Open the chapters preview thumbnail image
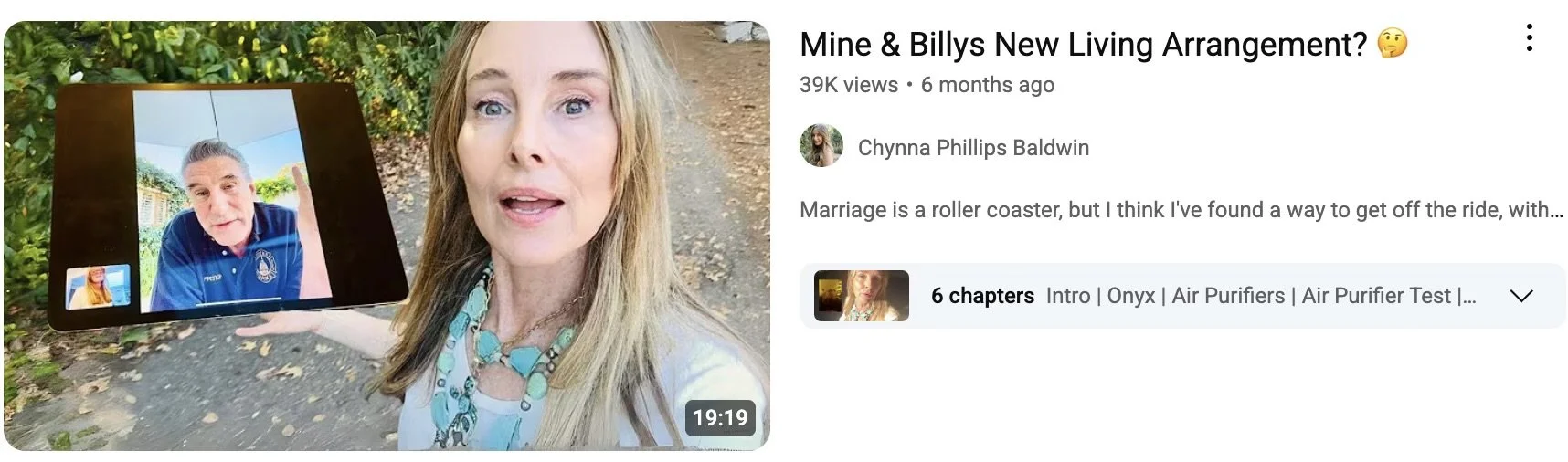The width and height of the screenshot is (1568, 462). pos(862,296)
